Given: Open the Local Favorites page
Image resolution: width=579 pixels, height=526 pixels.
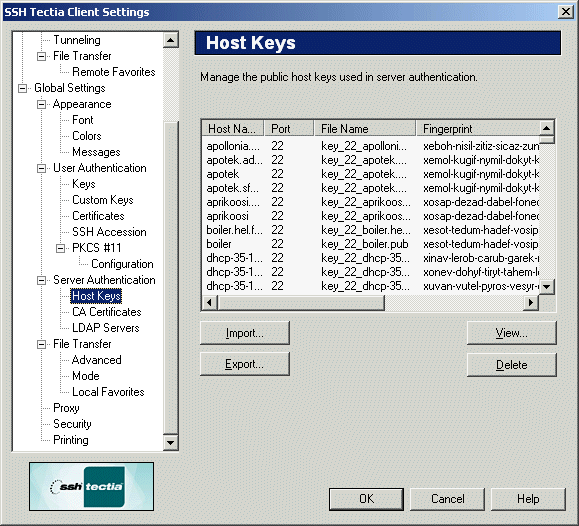Looking at the screenshot, I should 108,392.
